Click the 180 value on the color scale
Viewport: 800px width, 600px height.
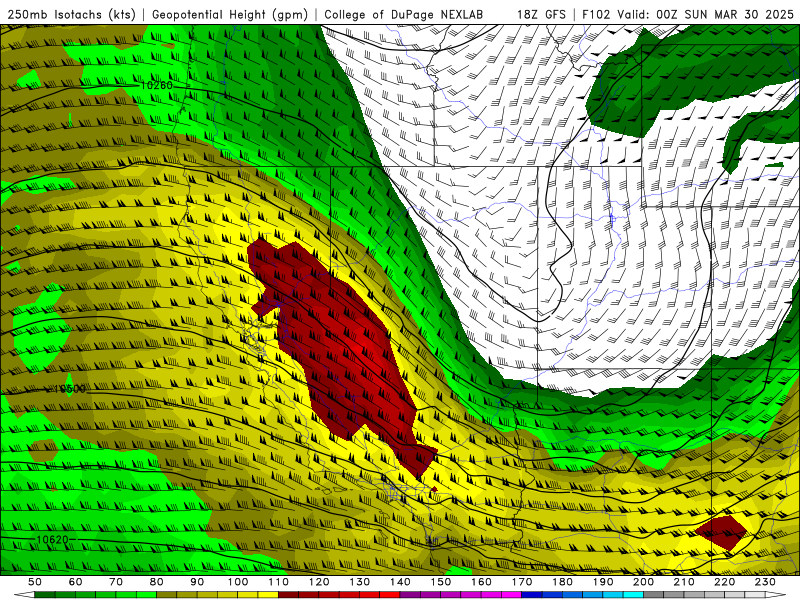point(562,582)
